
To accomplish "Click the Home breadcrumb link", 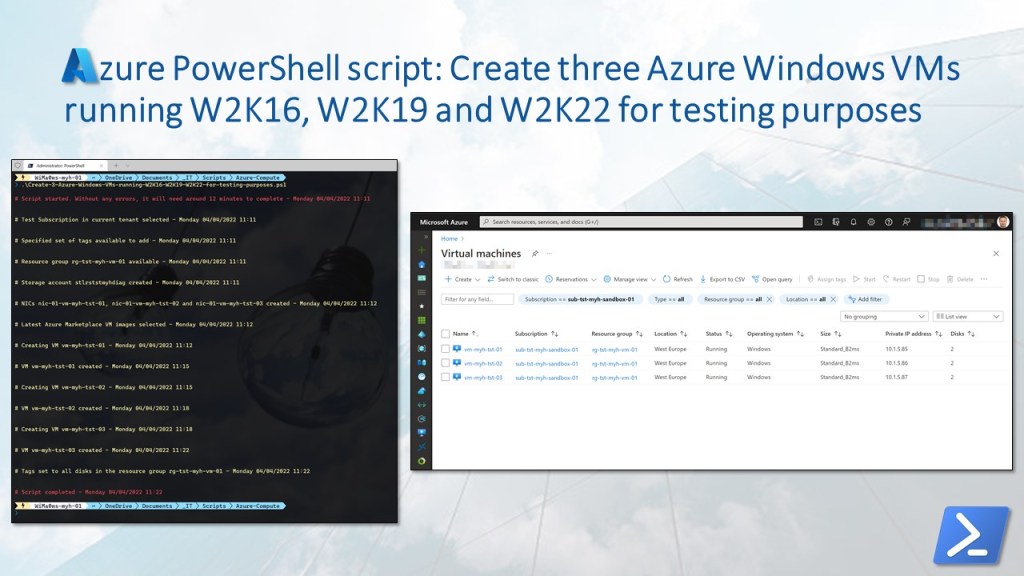I will coord(449,239).
